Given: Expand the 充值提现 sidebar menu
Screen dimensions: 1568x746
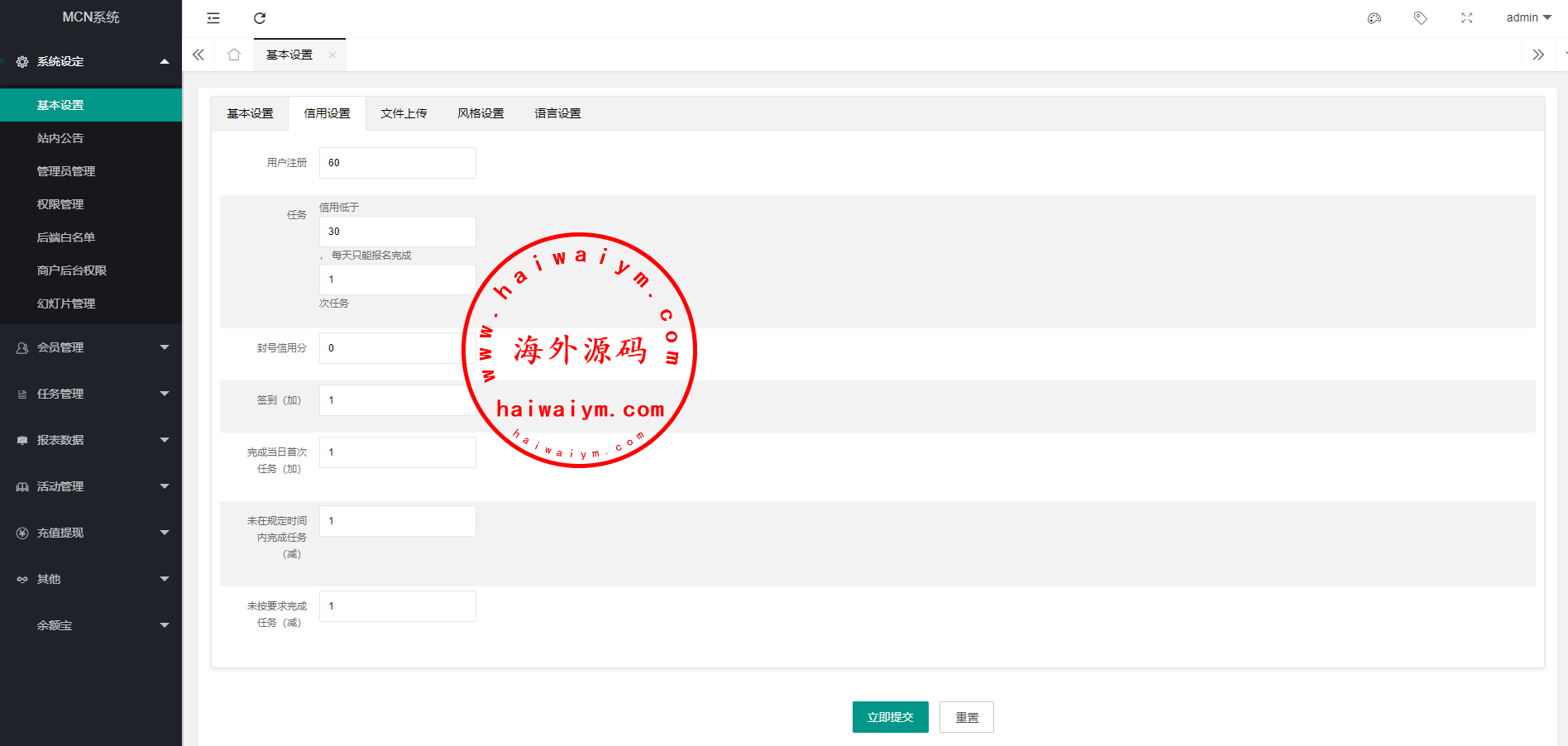Looking at the screenshot, I should 91,533.
